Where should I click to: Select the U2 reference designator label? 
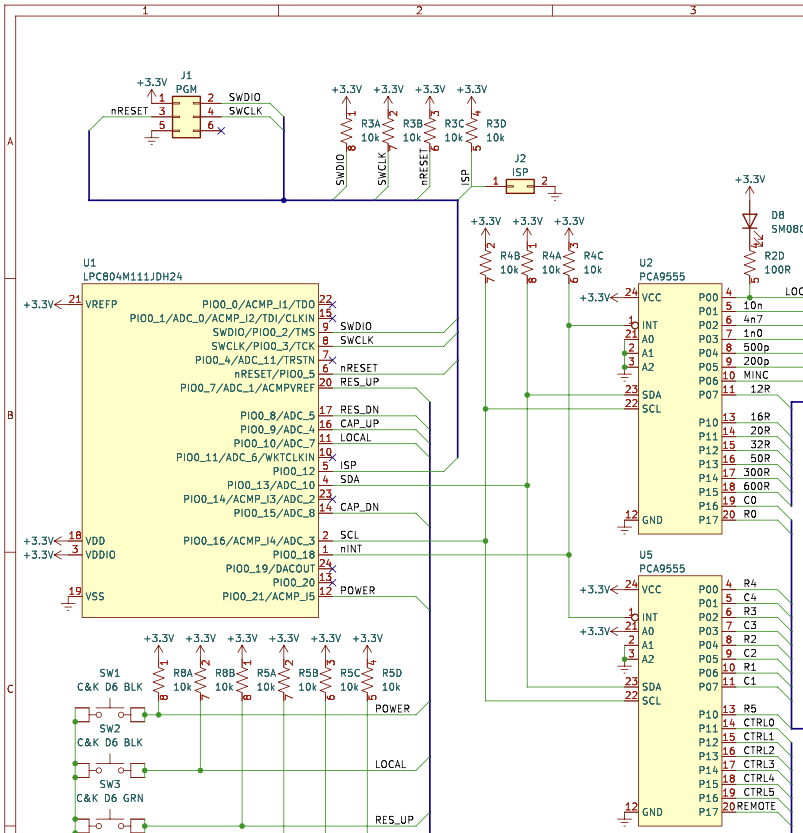tap(646, 263)
